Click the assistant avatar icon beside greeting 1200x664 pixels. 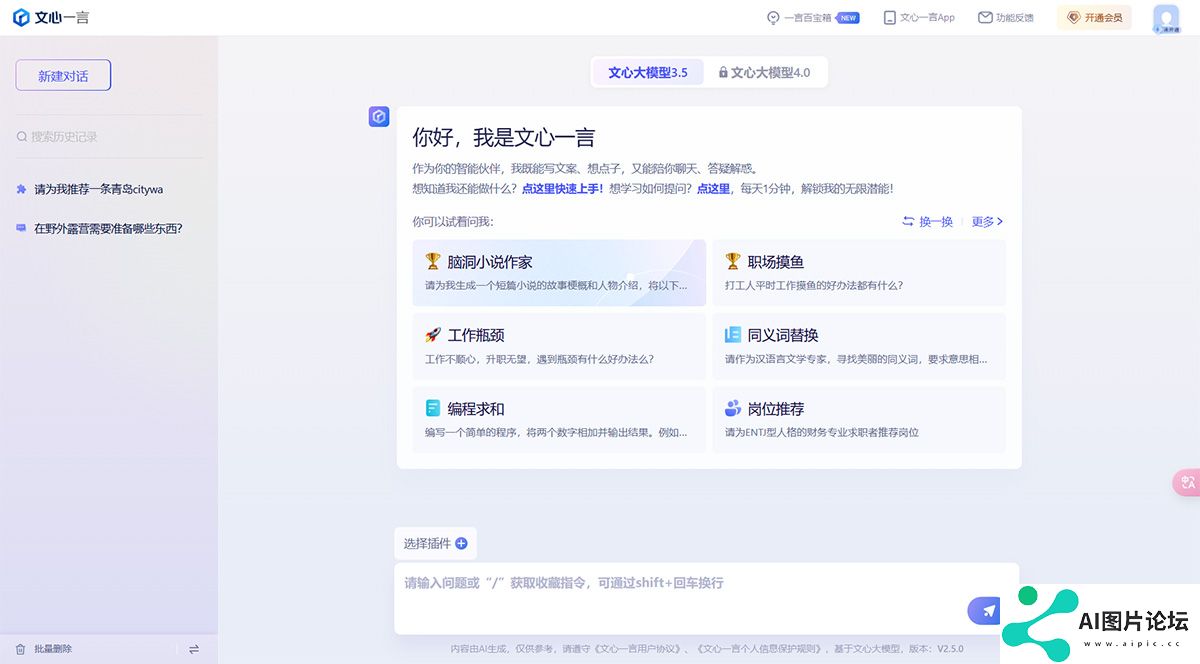click(x=379, y=117)
